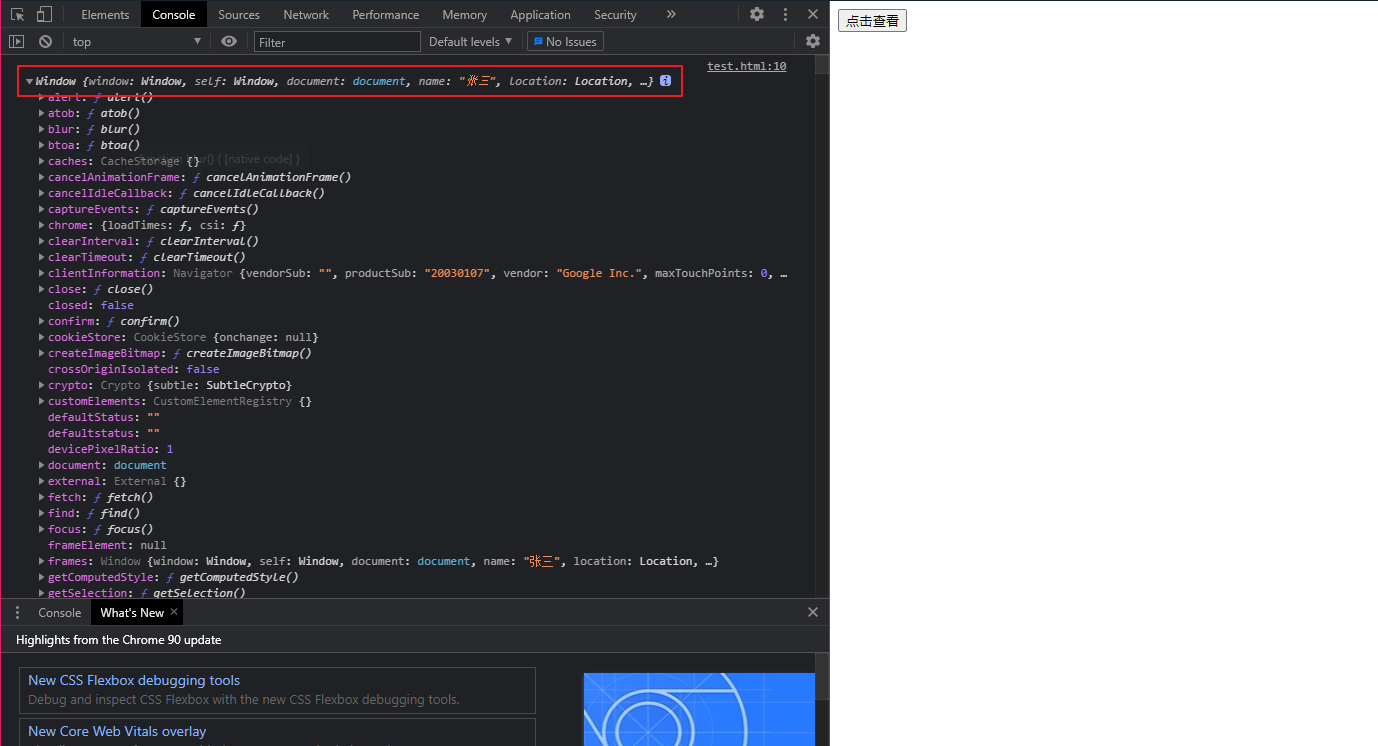Switch to the Memory tab
1378x746 pixels.
(x=464, y=14)
